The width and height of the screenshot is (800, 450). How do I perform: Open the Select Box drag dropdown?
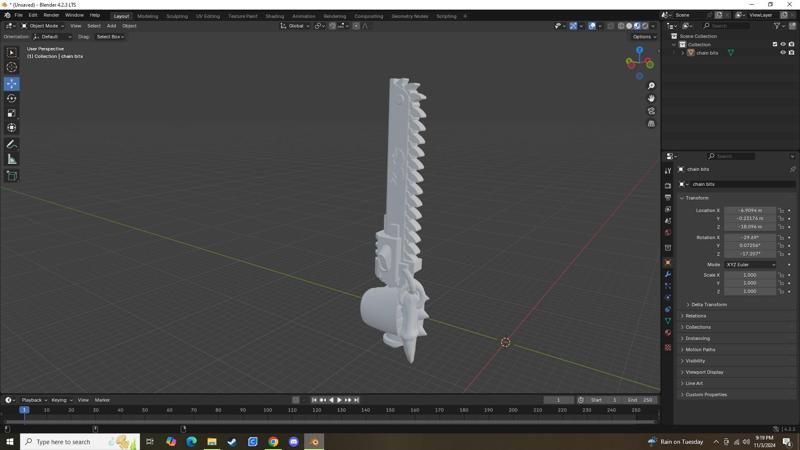pyautogui.click(x=110, y=37)
